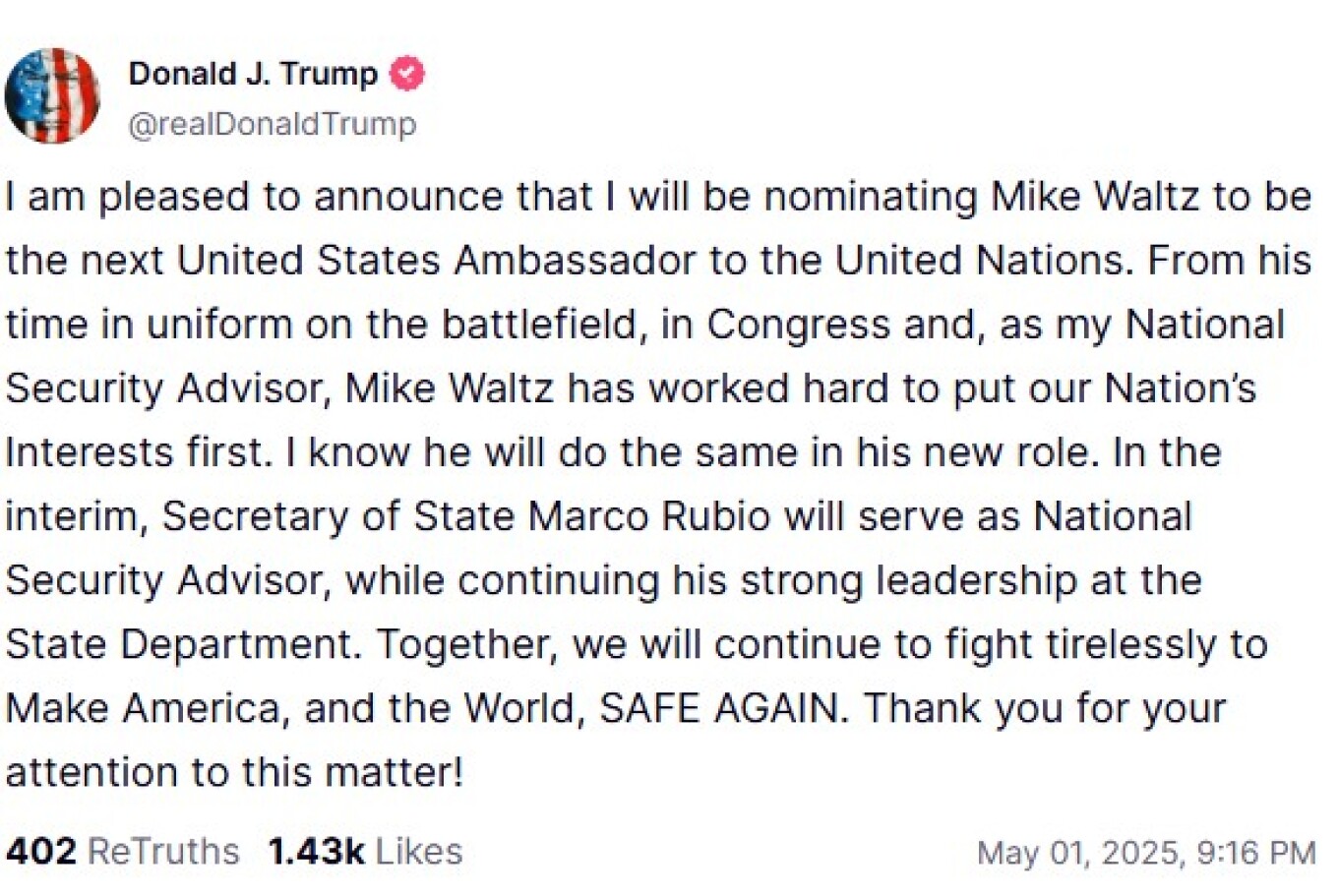Click "Make America" in the post text
The width and height of the screenshot is (1338, 896).
142,708
